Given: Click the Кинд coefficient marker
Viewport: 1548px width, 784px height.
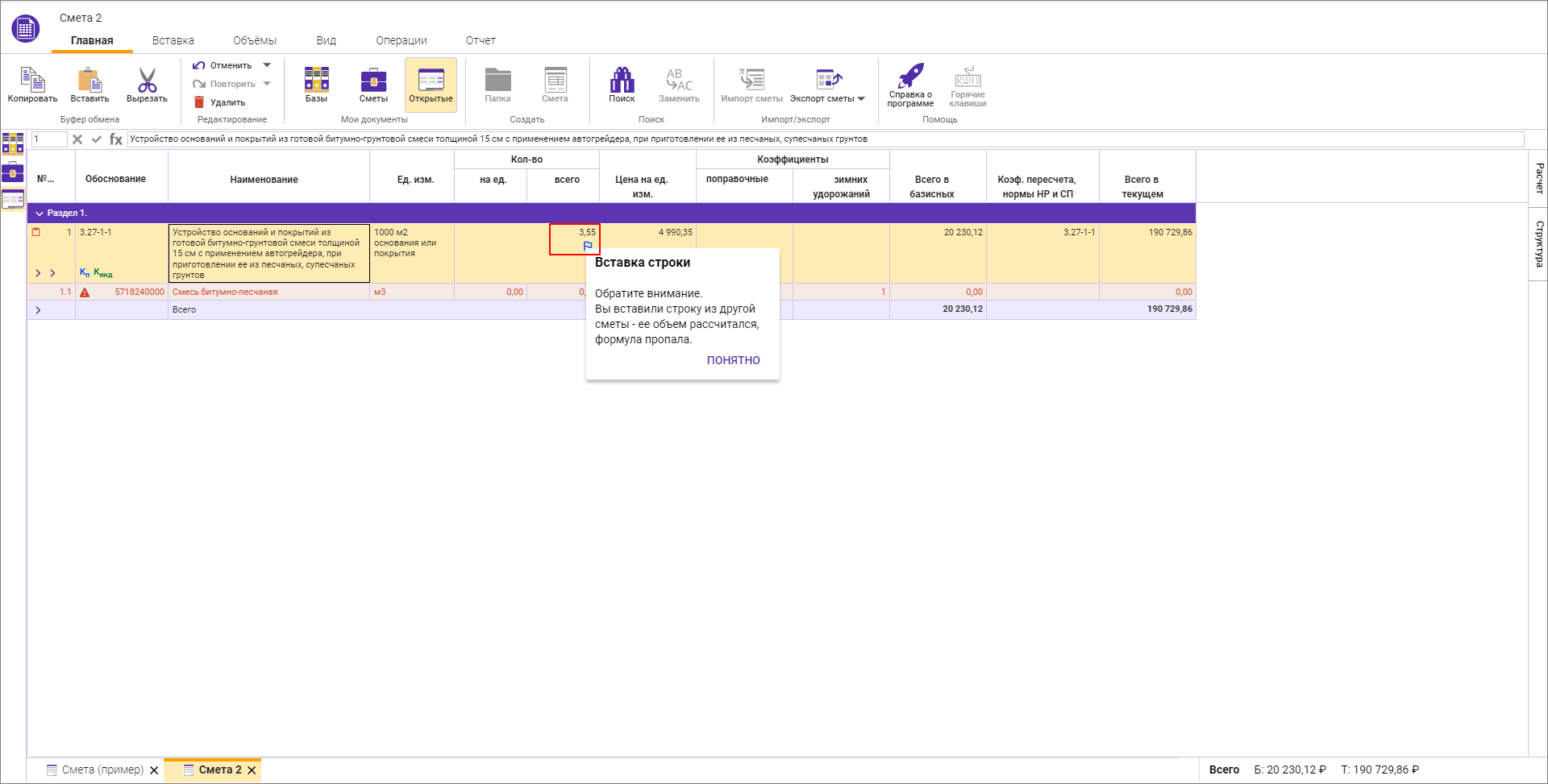Looking at the screenshot, I should coord(102,272).
